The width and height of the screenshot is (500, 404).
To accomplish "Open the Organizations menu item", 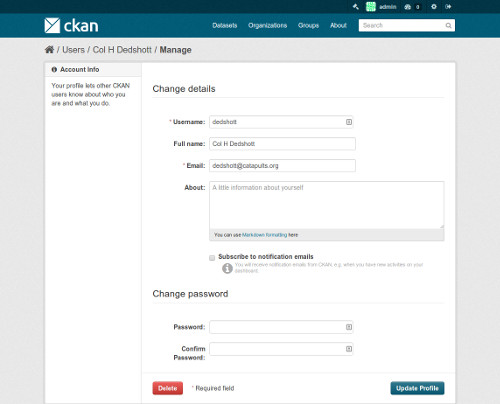I will click(267, 25).
